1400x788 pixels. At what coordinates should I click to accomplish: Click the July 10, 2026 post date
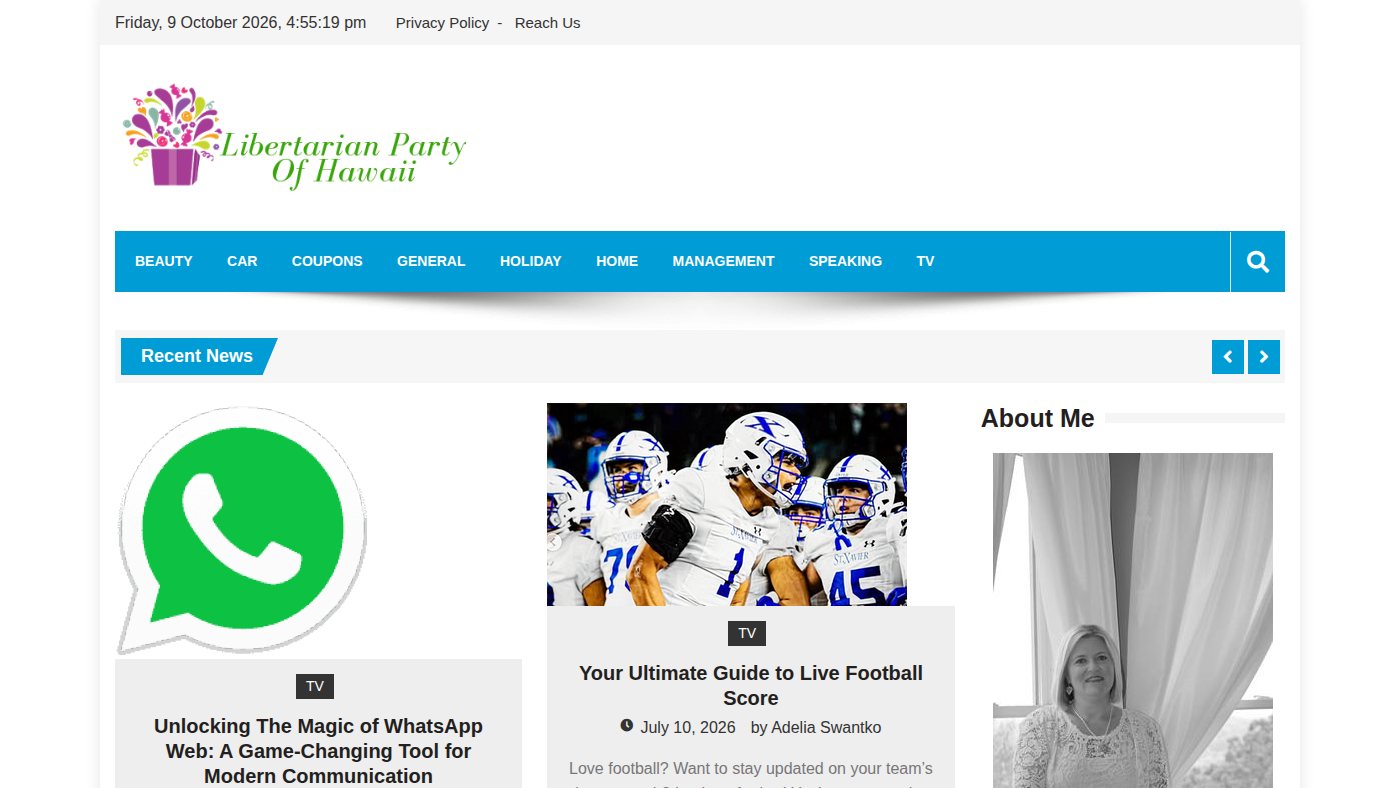(x=688, y=728)
